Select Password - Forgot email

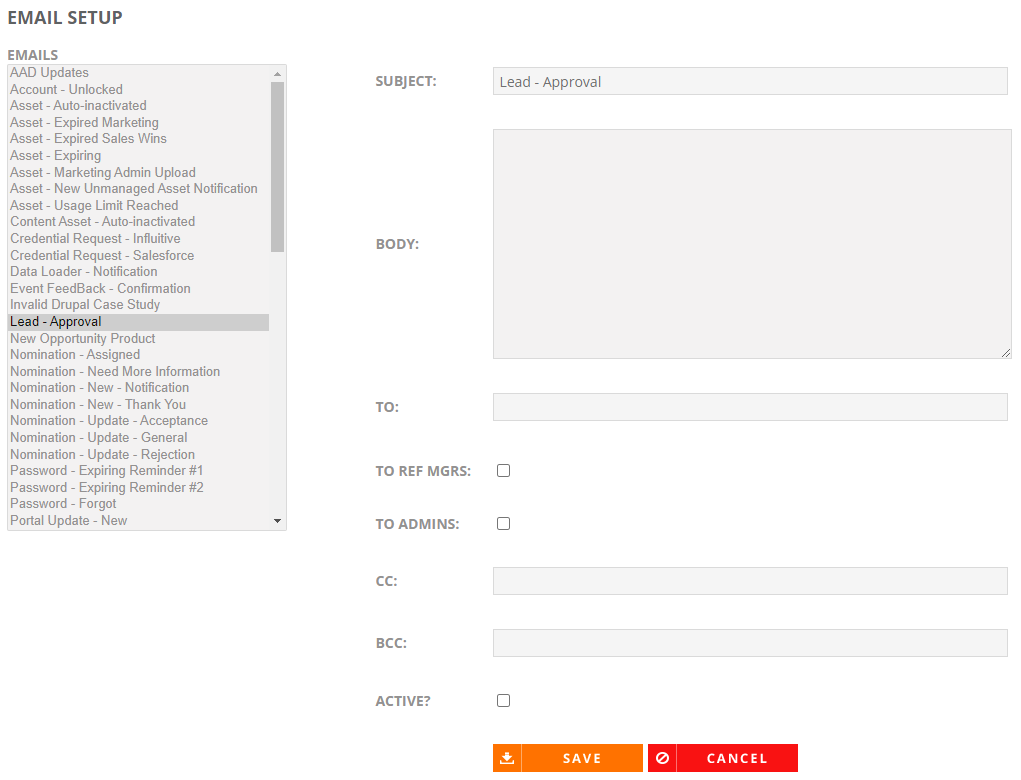click(139, 504)
